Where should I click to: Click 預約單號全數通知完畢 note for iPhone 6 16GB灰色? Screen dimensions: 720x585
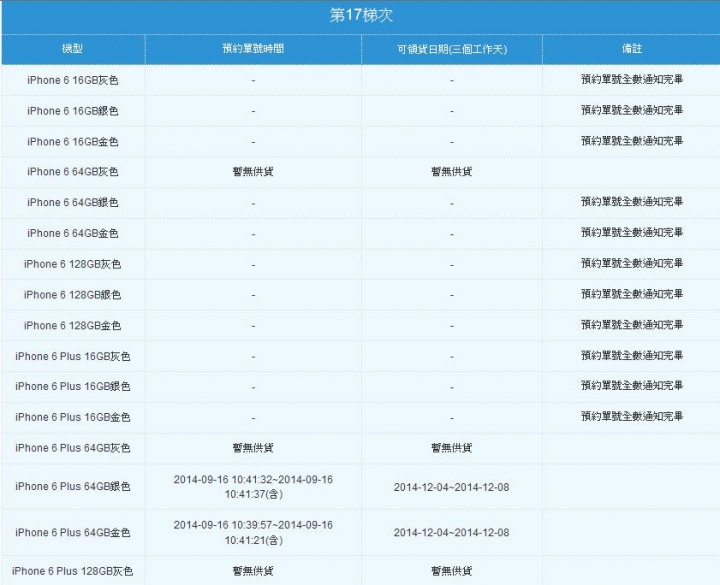click(x=632, y=79)
